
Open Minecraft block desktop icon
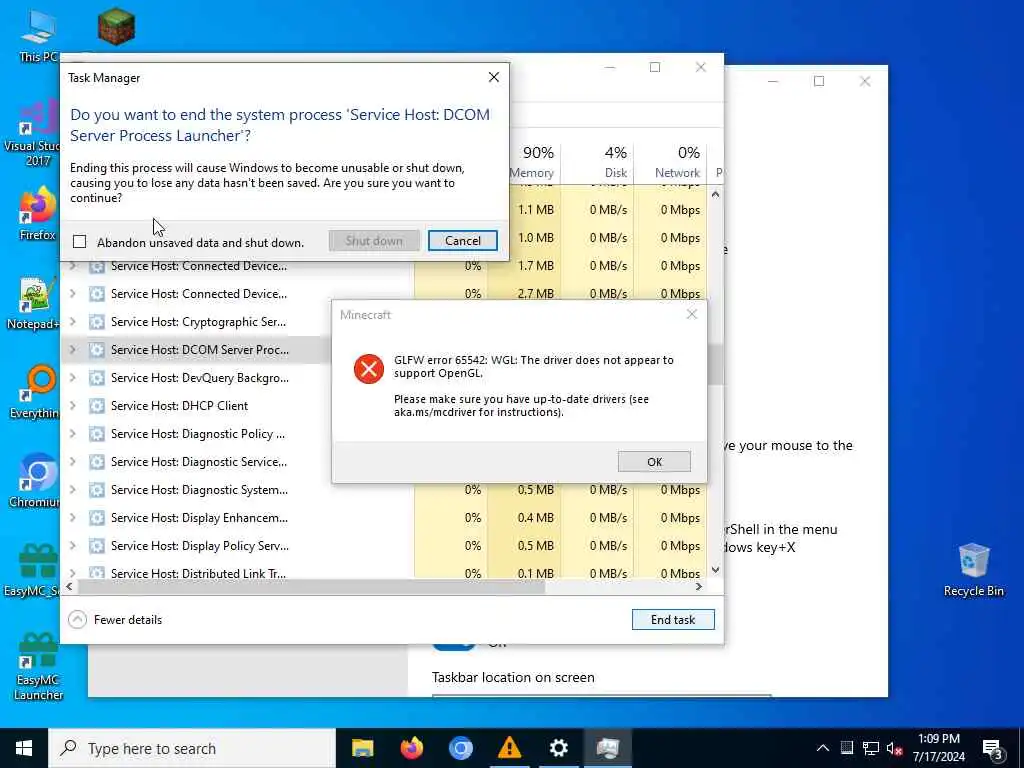(116, 26)
